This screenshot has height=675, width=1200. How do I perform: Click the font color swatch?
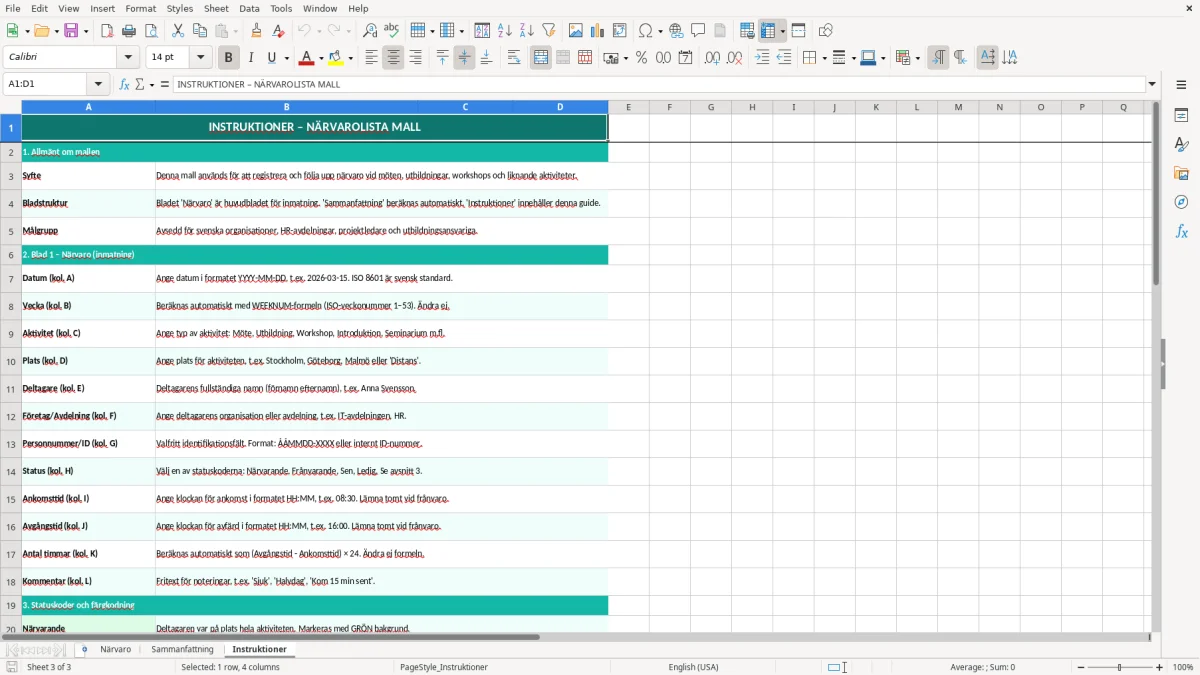pyautogui.click(x=305, y=58)
